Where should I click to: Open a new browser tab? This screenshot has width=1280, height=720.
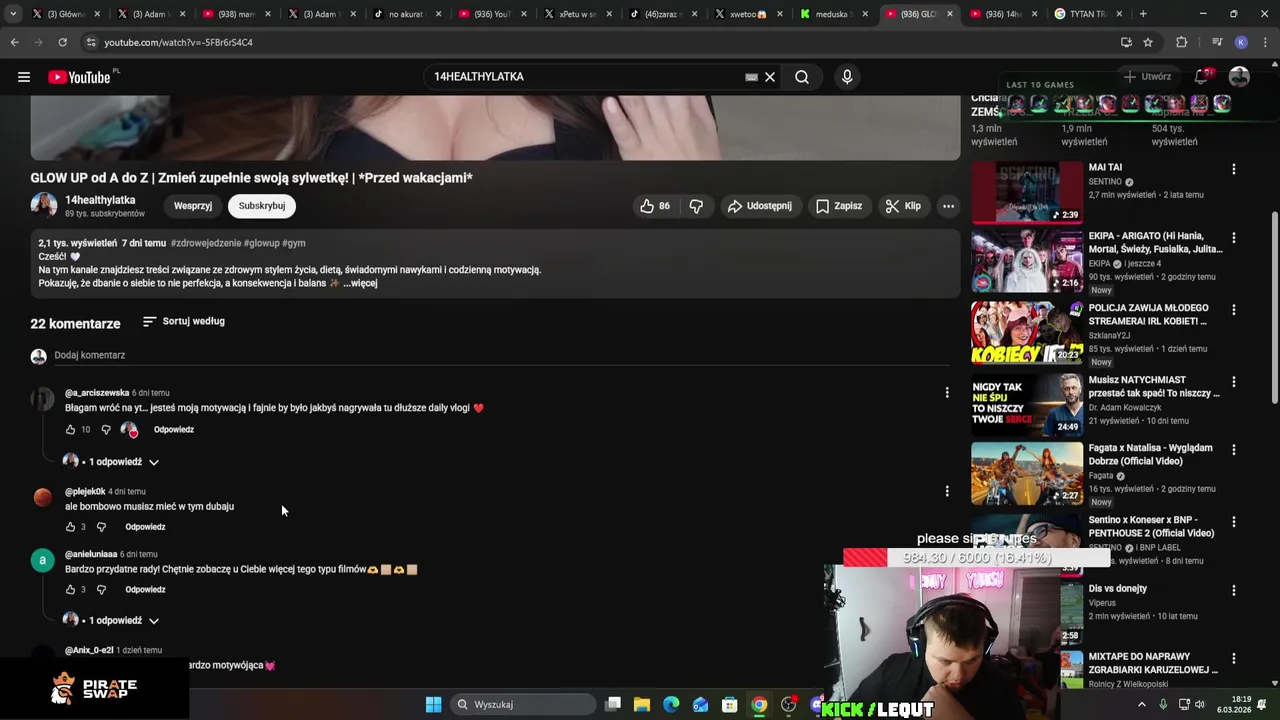pos(1143,14)
